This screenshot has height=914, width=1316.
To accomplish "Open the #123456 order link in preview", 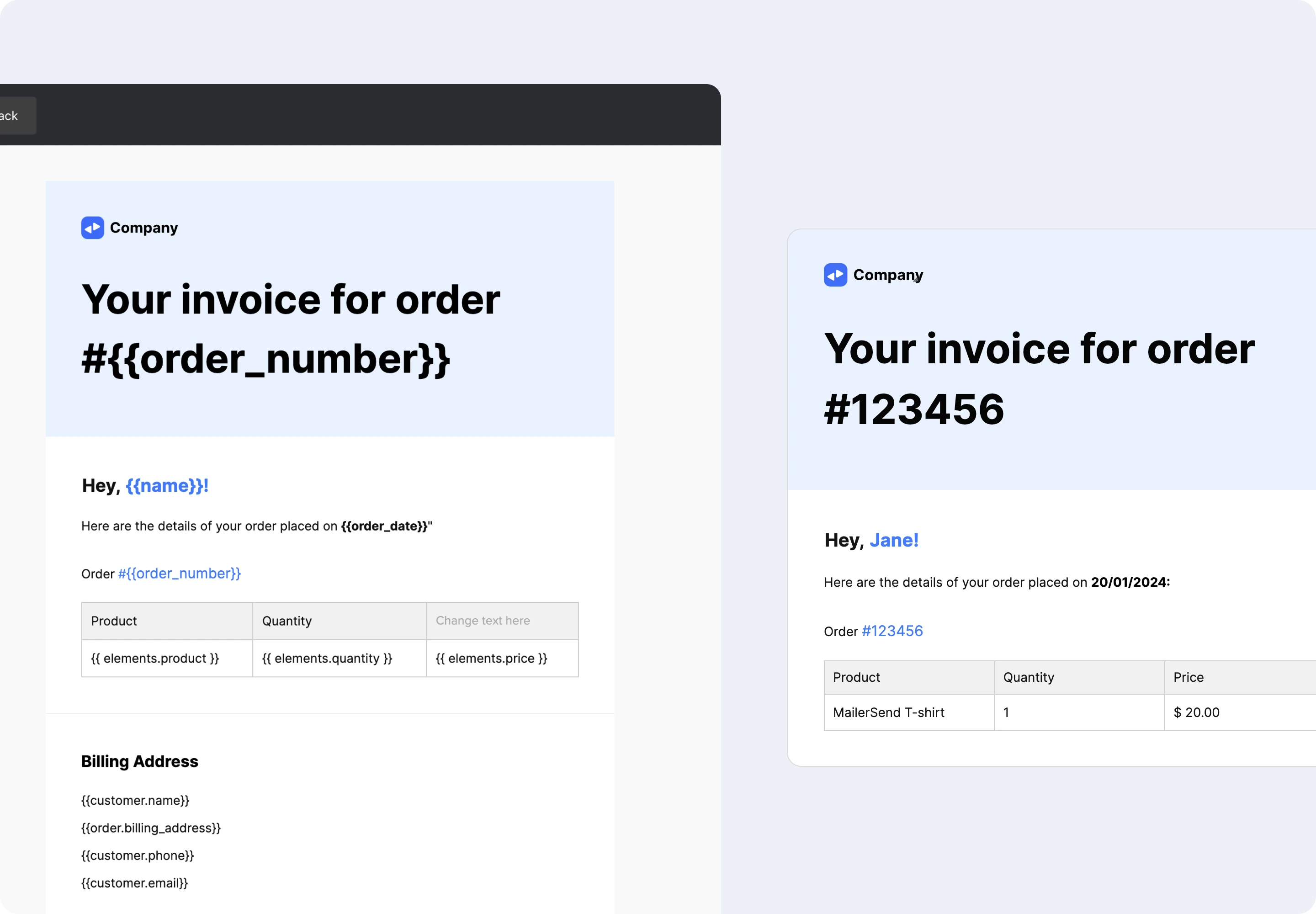I will [892, 631].
